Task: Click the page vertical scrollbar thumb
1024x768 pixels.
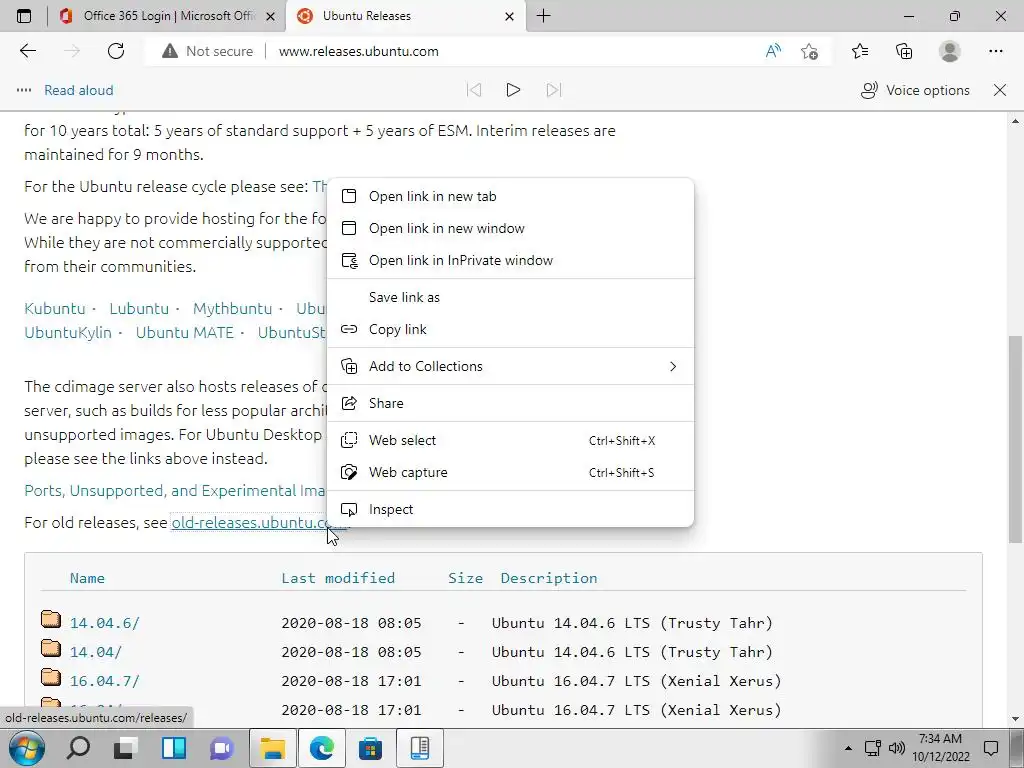Action: [x=1016, y=439]
